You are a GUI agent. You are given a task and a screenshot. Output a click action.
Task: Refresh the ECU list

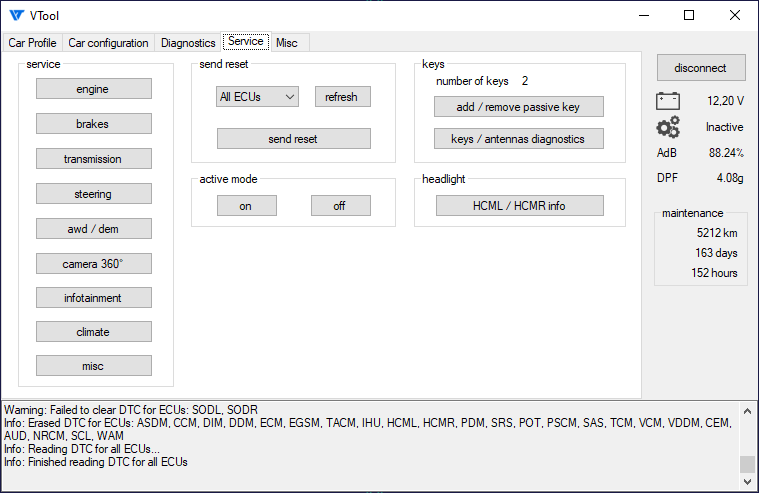tap(342, 97)
